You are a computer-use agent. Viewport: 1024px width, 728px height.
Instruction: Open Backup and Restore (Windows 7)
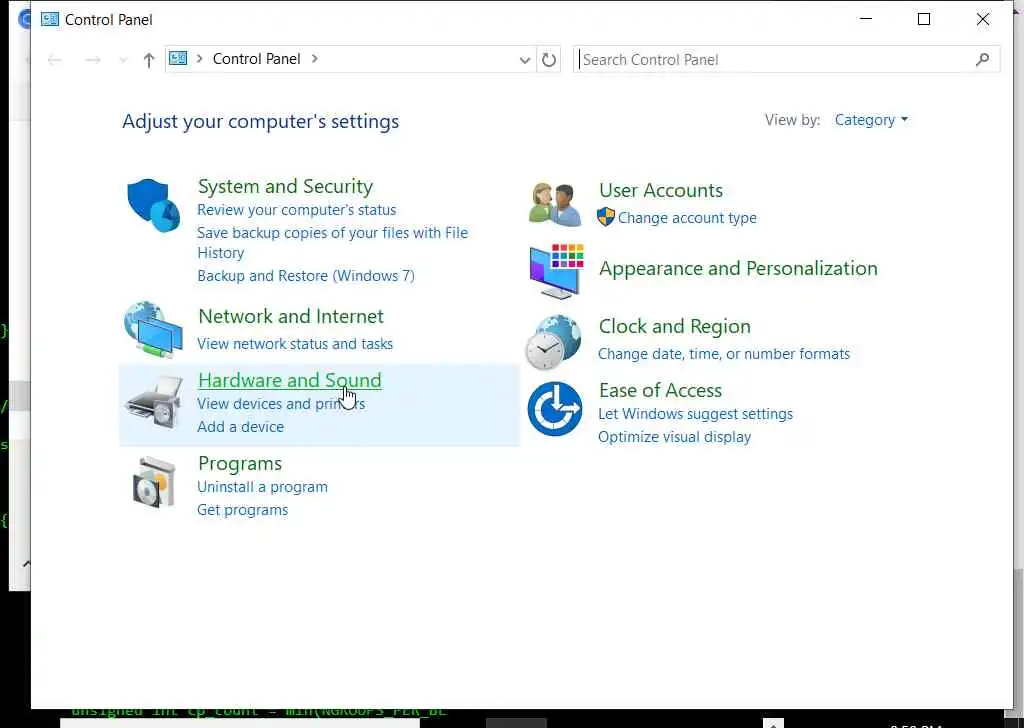click(x=306, y=276)
